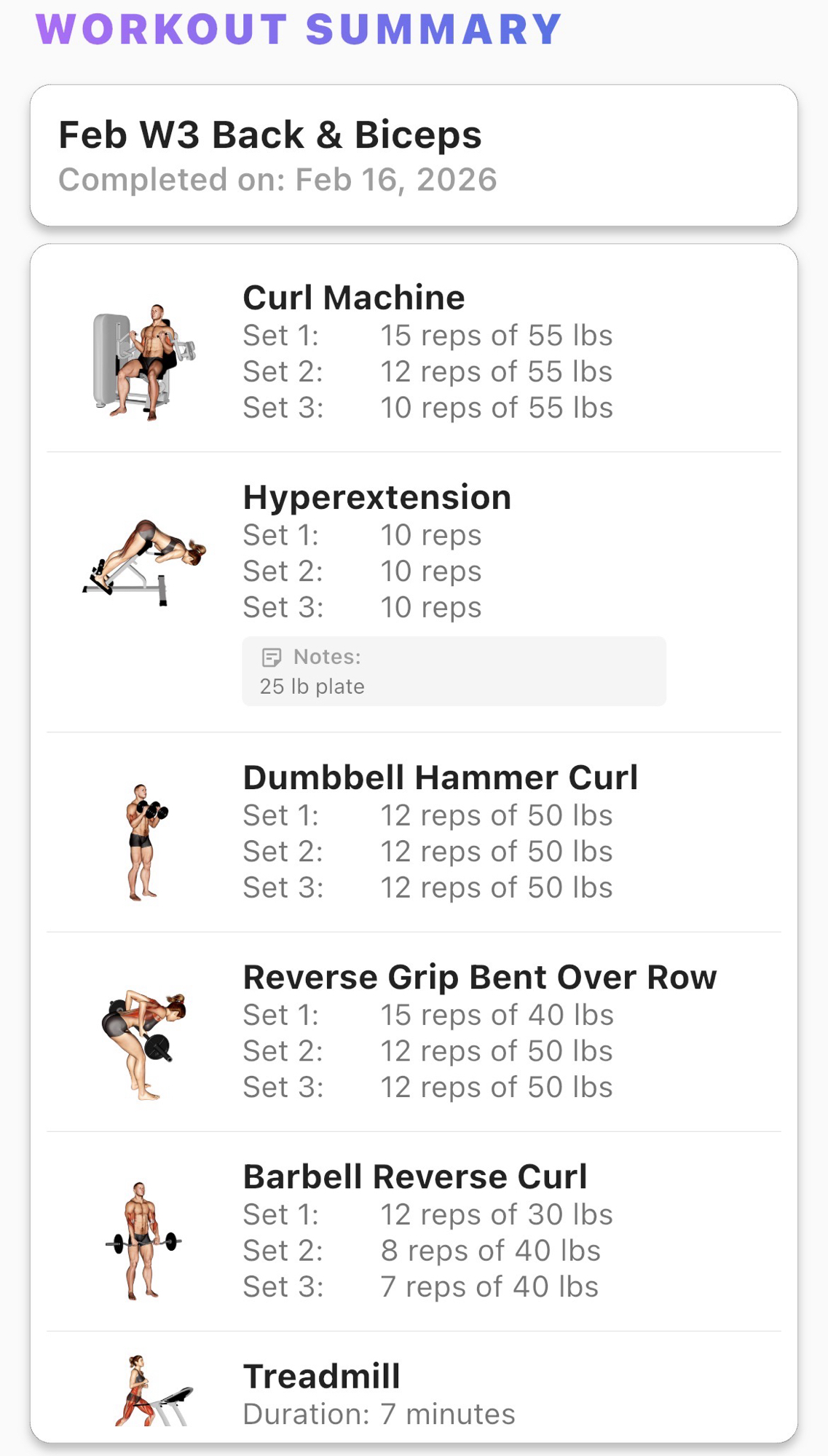Tap Curl Machine Set 1 row

[x=427, y=336]
